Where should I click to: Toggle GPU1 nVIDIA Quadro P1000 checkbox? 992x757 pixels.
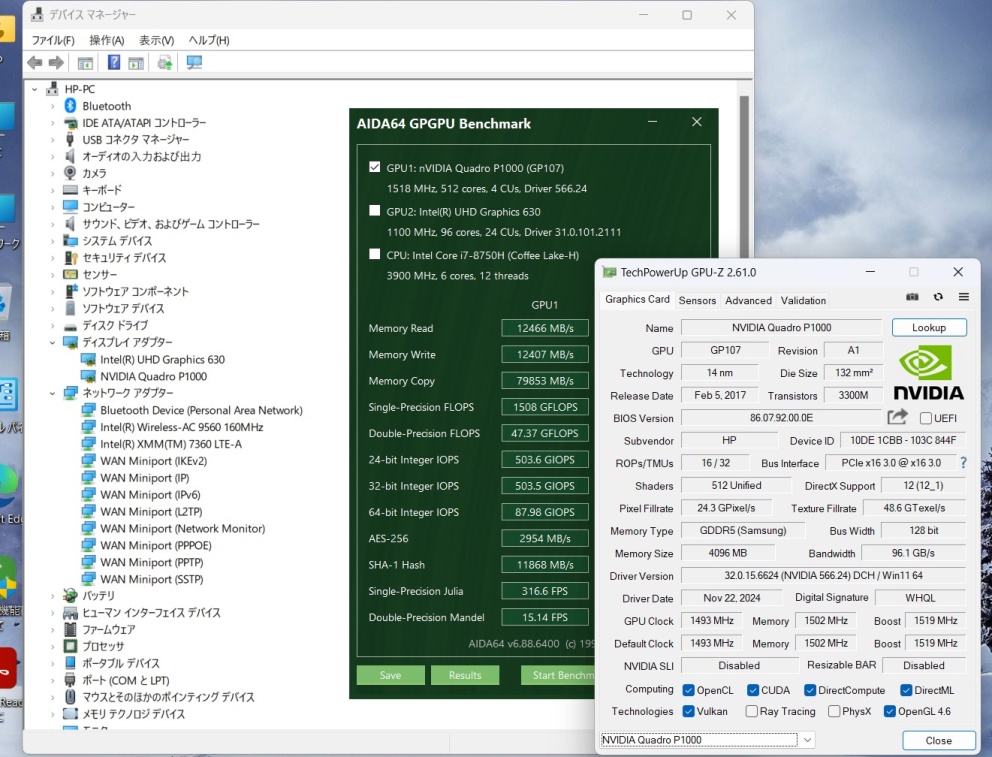(x=375, y=167)
